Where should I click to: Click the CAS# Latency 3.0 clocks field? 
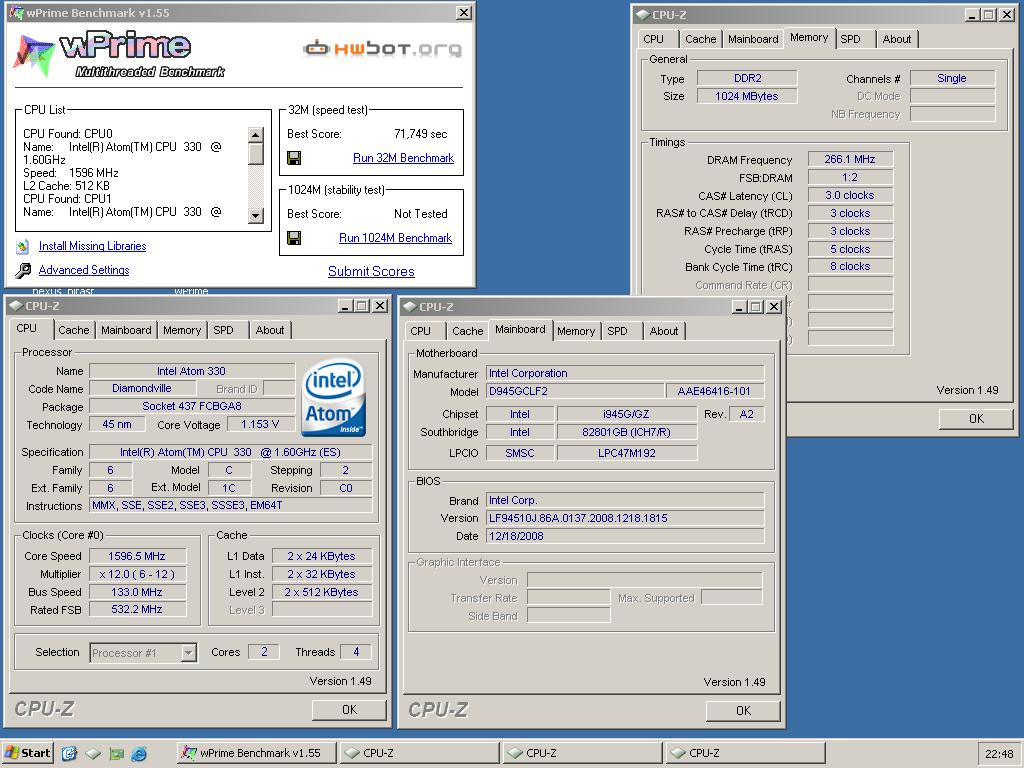point(850,195)
